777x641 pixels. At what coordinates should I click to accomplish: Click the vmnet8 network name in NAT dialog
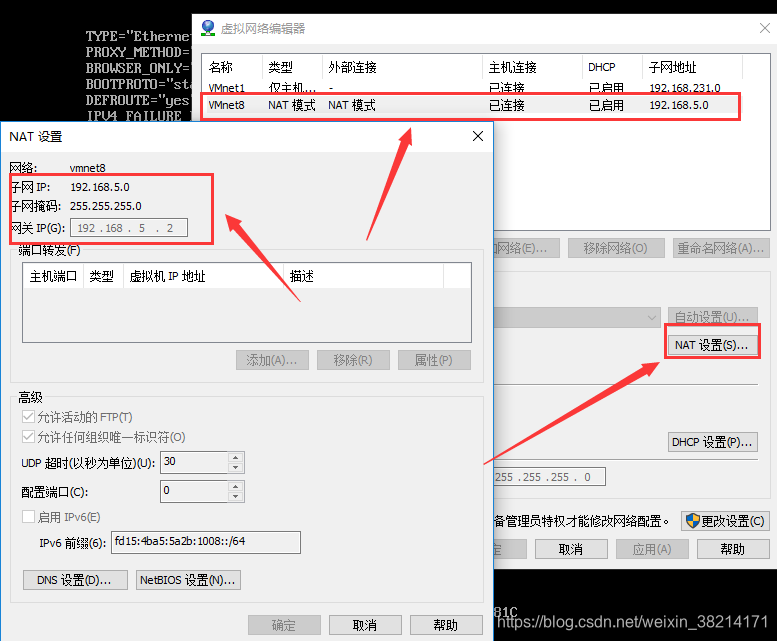click(88, 168)
